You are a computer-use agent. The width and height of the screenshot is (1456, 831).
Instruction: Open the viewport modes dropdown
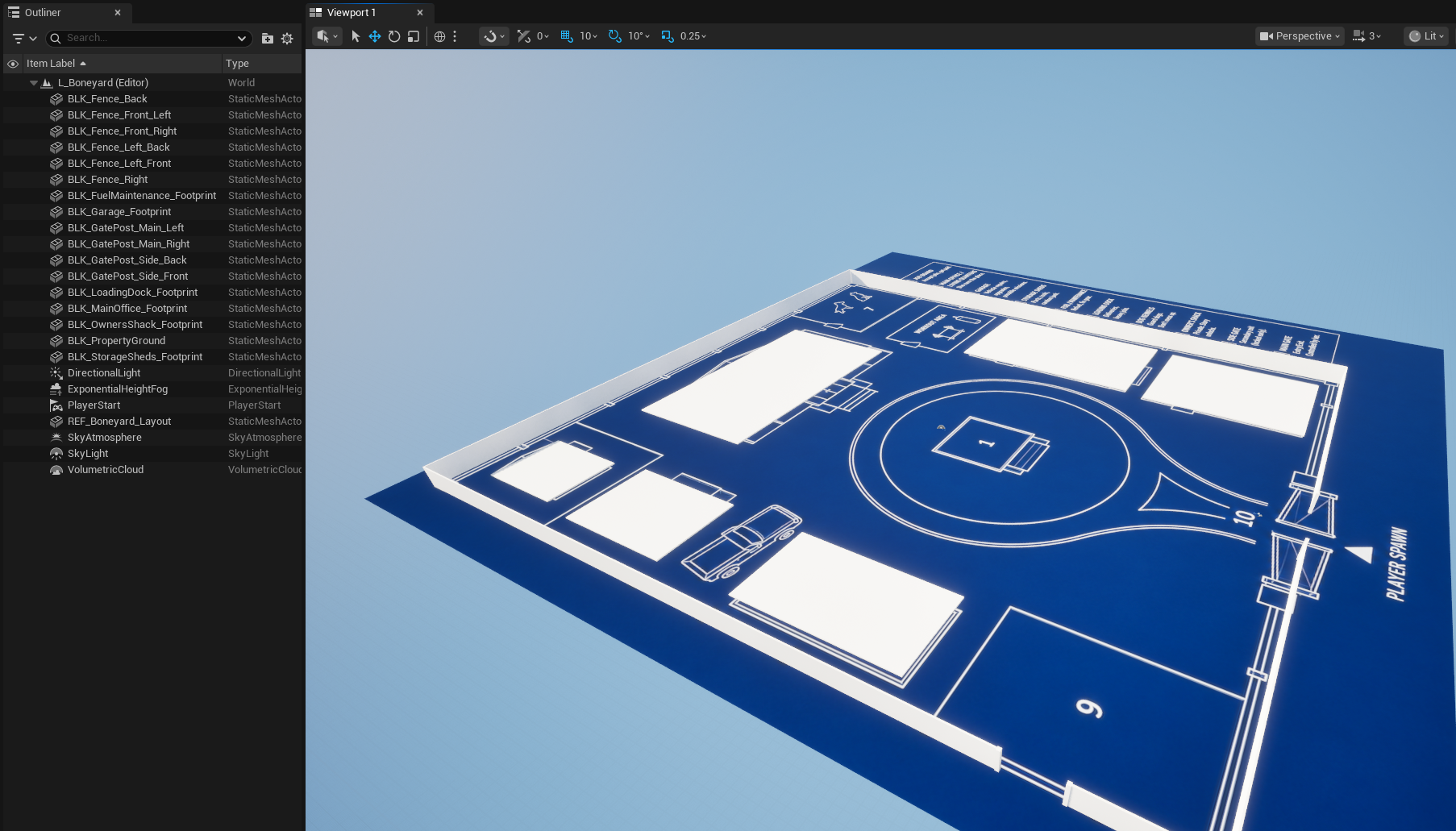pos(327,36)
